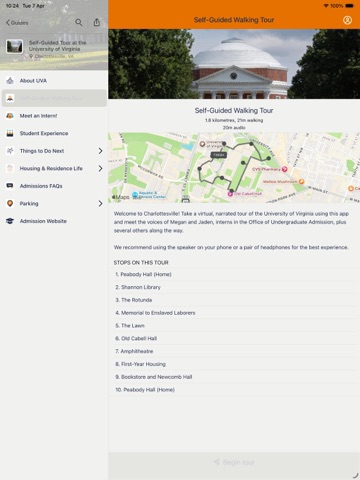The height and width of the screenshot is (480, 360).
Task: Select stop 7. Amphitheatre
Action: pos(234,351)
